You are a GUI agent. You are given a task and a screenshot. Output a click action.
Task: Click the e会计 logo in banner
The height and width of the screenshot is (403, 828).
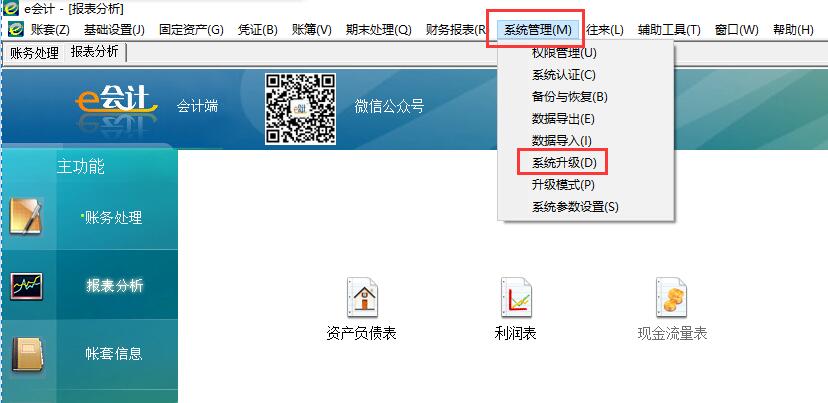[116, 100]
